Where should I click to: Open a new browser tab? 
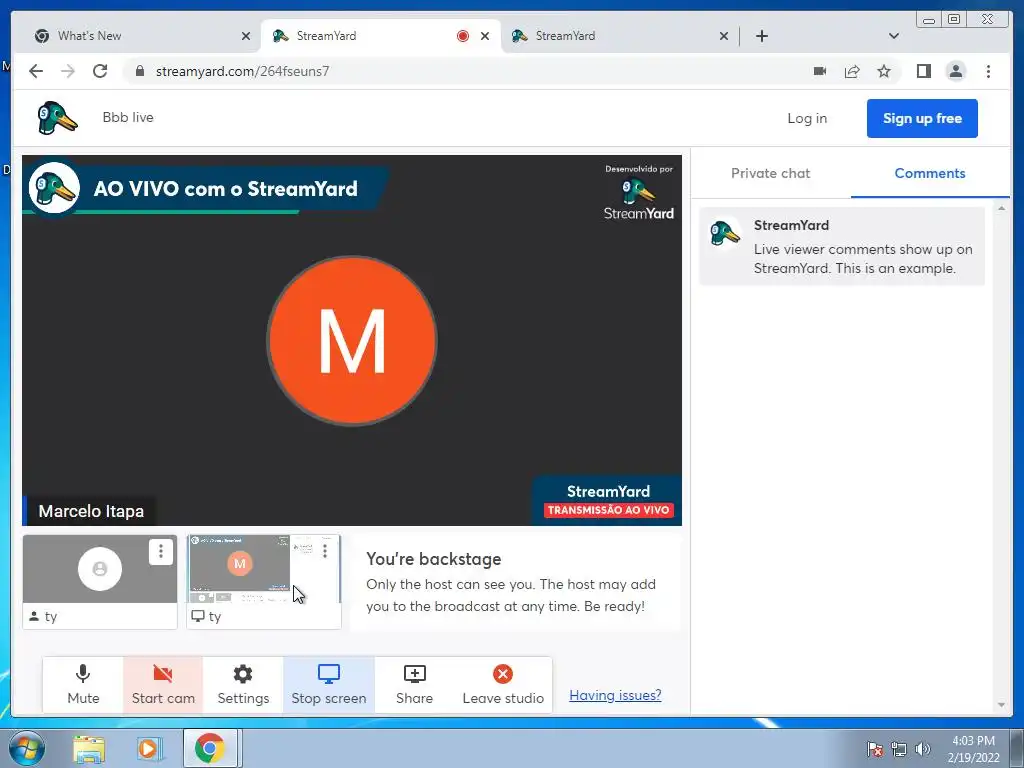(761, 36)
